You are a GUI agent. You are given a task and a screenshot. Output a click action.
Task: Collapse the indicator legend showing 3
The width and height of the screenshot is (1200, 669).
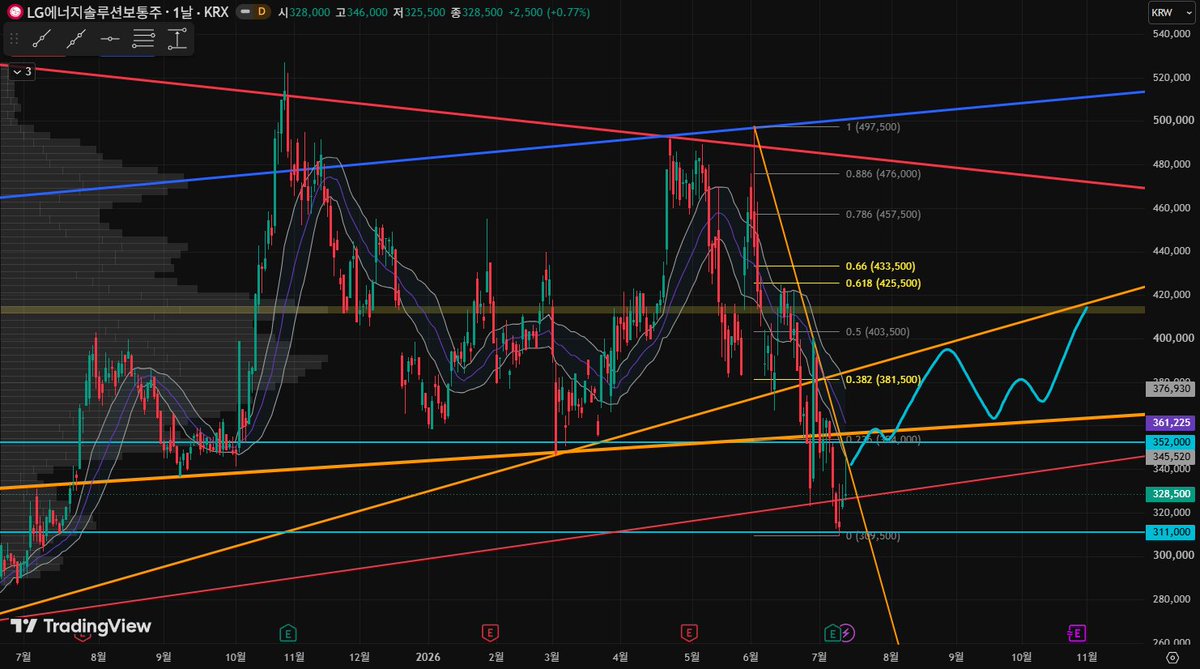point(21,71)
